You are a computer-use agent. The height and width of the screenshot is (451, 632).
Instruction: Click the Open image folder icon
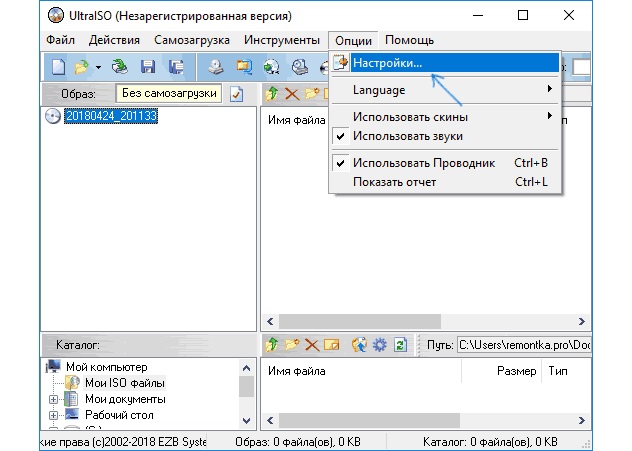[82, 67]
